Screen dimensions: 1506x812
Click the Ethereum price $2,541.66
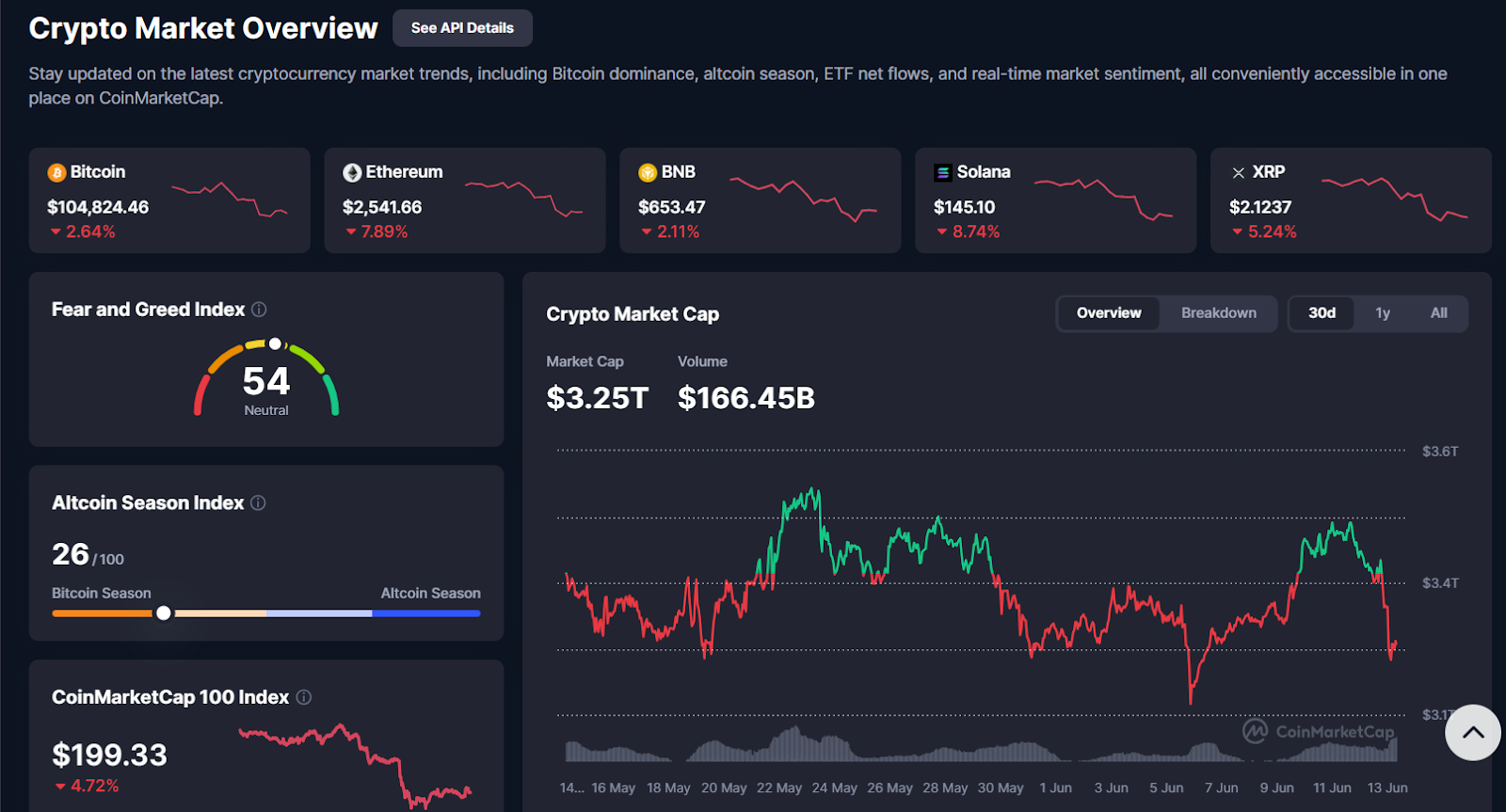tap(382, 207)
